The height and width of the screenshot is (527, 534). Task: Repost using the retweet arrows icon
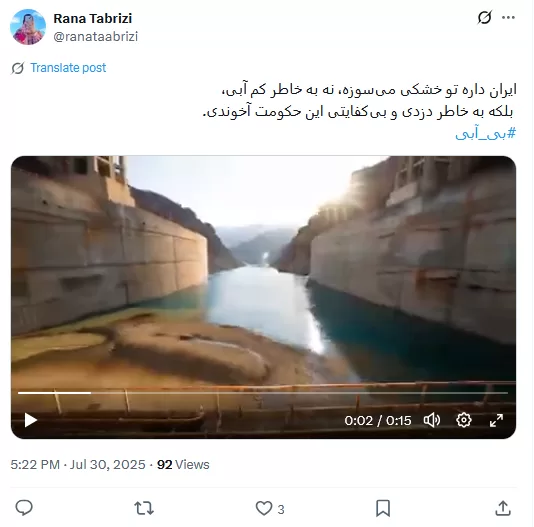pyautogui.click(x=144, y=508)
